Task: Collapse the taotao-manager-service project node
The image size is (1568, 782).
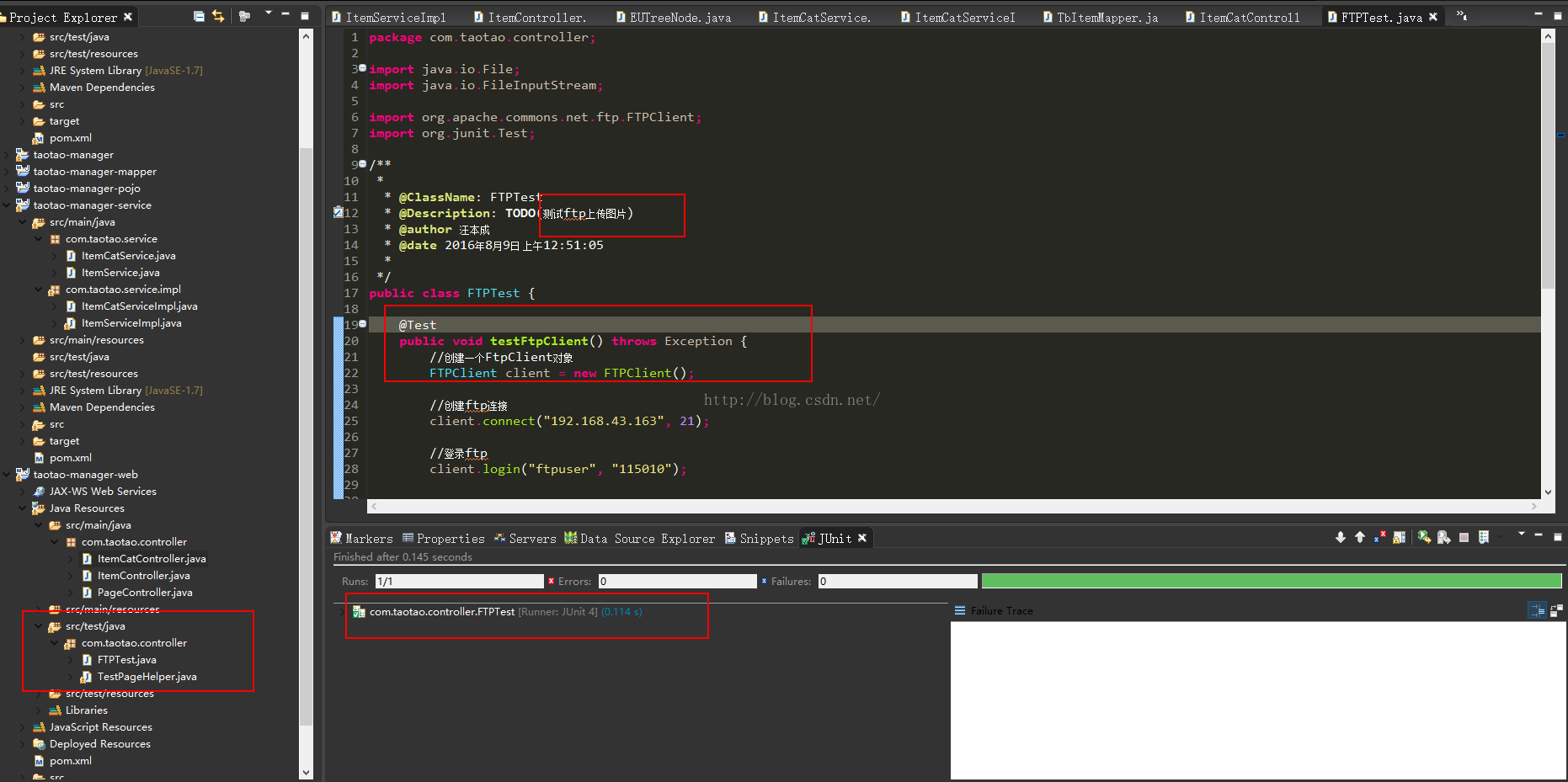Action: [7, 205]
